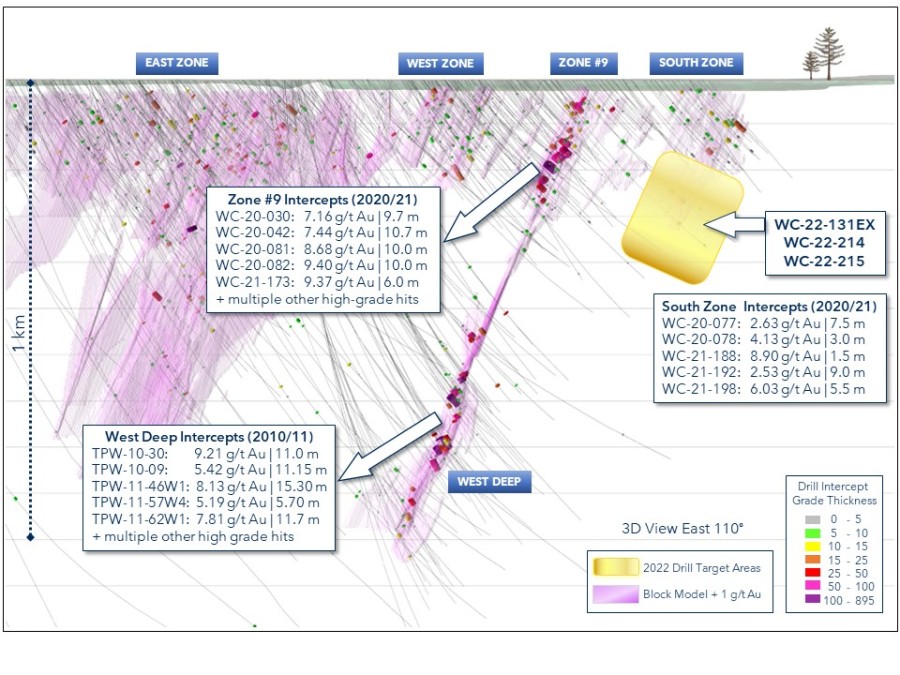
Task: Click the purple 100 - 895 grade swatch
Action: click(x=813, y=599)
